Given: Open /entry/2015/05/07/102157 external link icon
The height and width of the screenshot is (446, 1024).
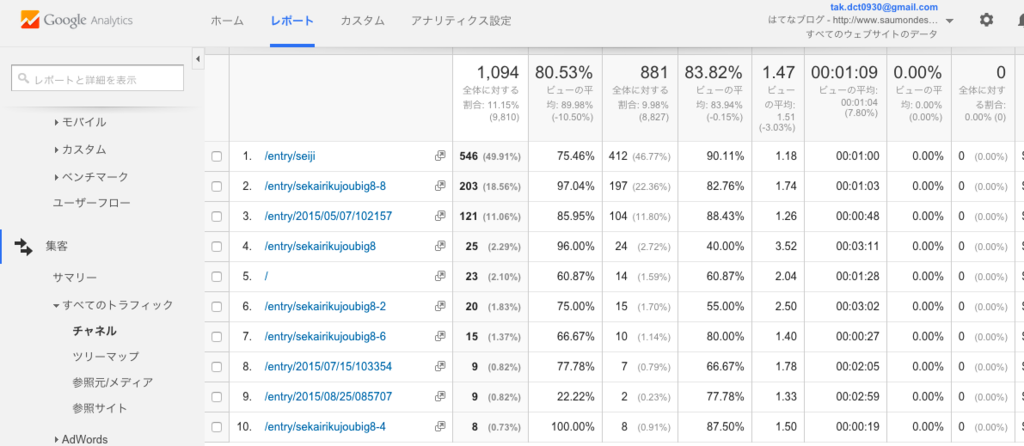Looking at the screenshot, I should pyautogui.click(x=440, y=216).
